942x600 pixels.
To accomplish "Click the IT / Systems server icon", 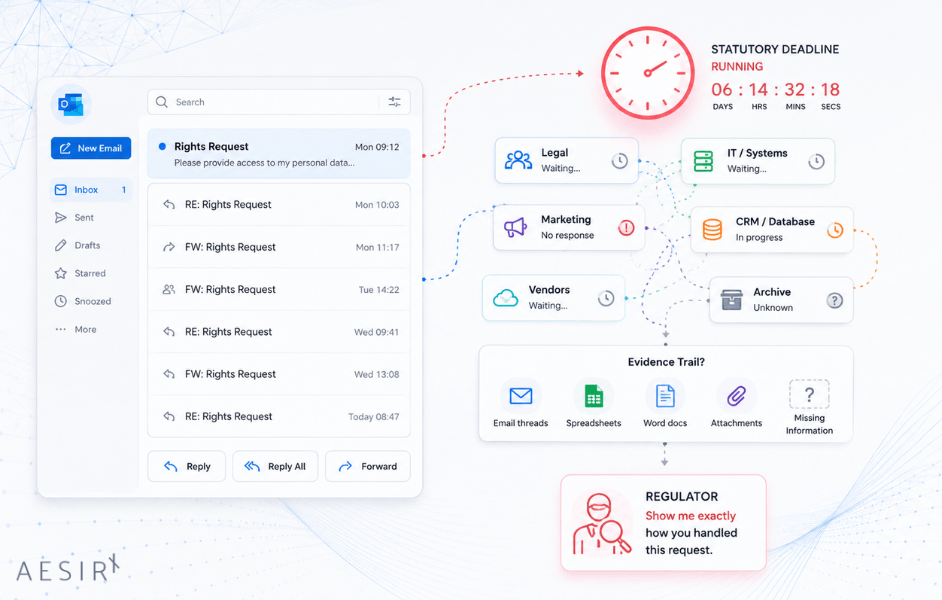I will coord(703,161).
